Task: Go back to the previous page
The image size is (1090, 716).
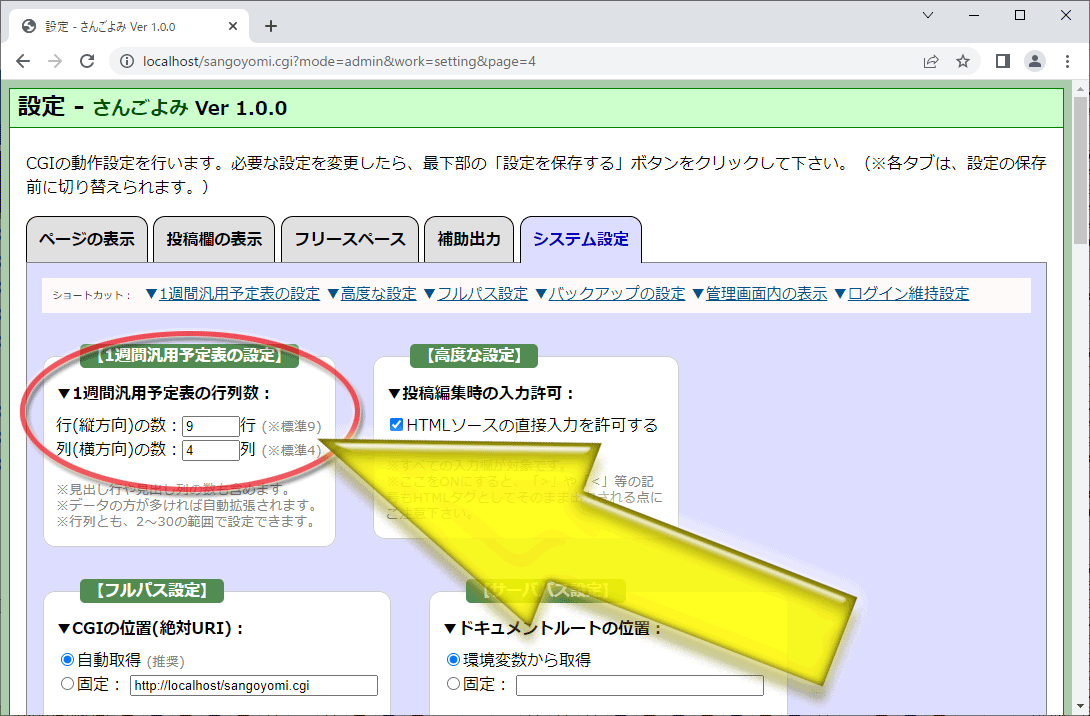Action: pos(23,61)
